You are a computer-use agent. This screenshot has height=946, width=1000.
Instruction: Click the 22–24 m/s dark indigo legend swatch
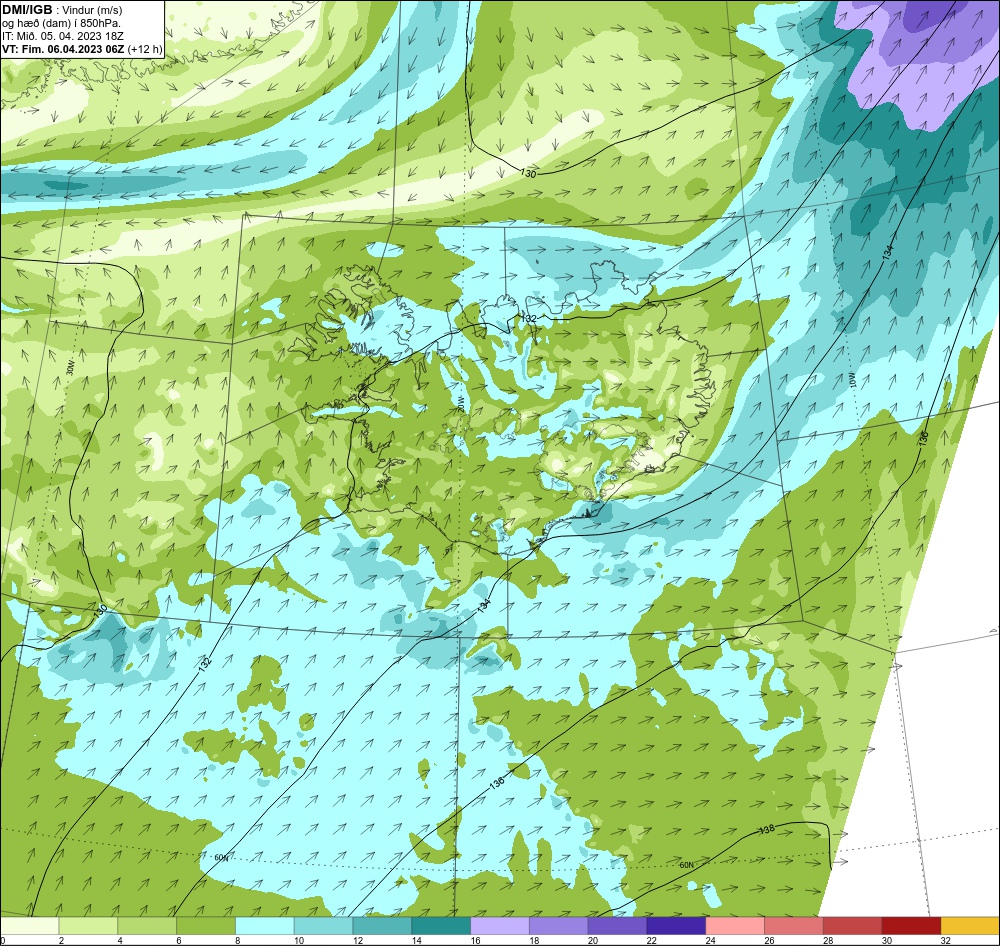pyautogui.click(x=676, y=926)
